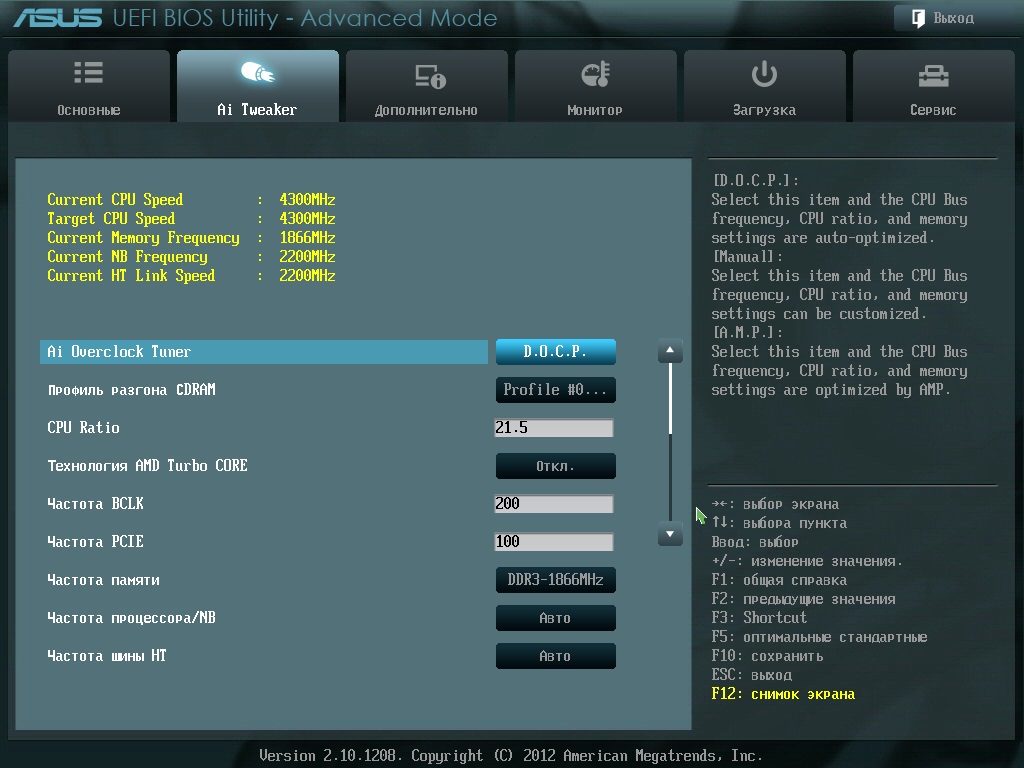Image resolution: width=1024 pixels, height=768 pixels.
Task: Click the ESC: выход hint
Action: point(752,675)
